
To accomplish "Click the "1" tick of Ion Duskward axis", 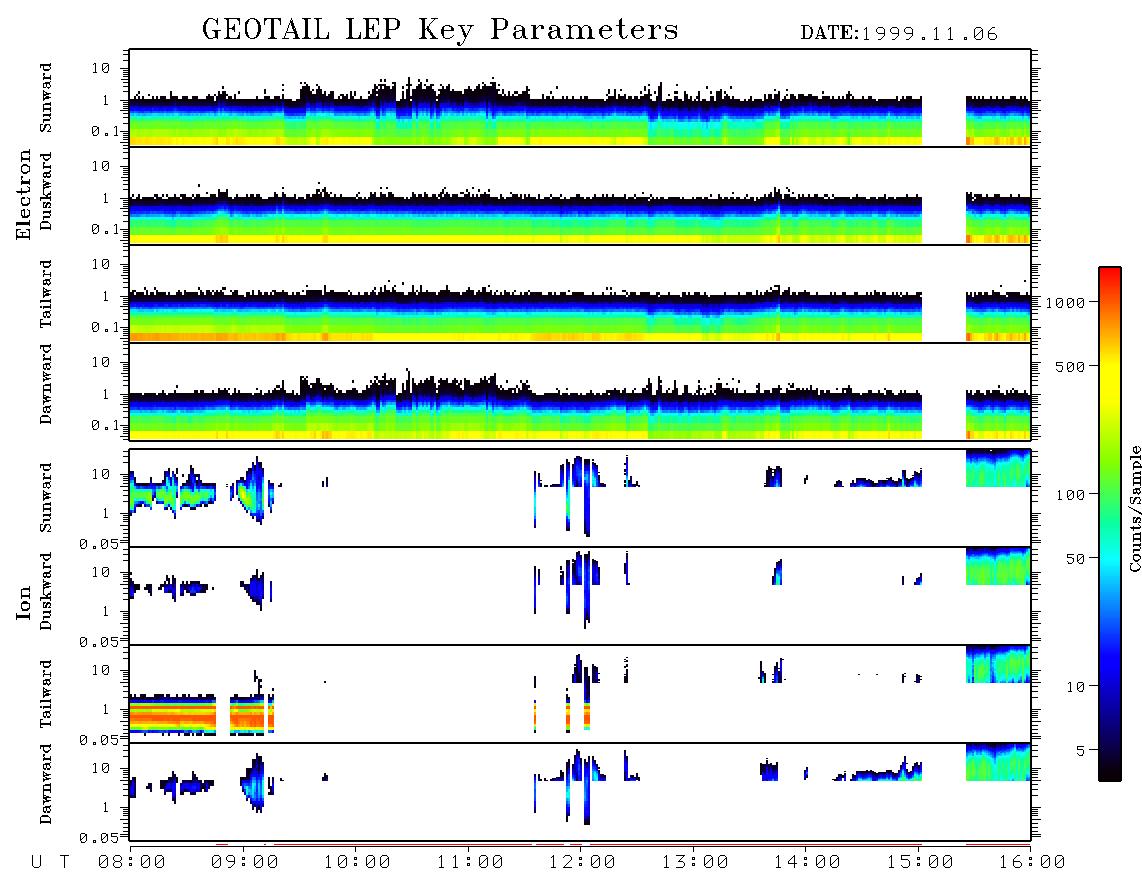I will (x=106, y=610).
